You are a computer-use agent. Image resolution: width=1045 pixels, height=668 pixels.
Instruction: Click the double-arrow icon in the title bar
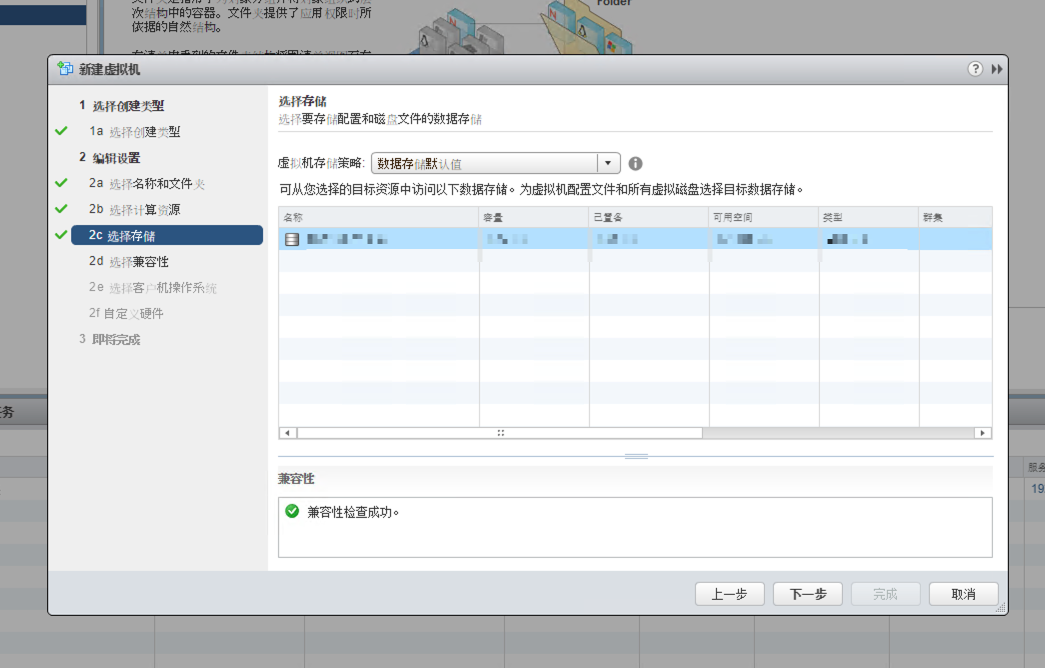996,69
